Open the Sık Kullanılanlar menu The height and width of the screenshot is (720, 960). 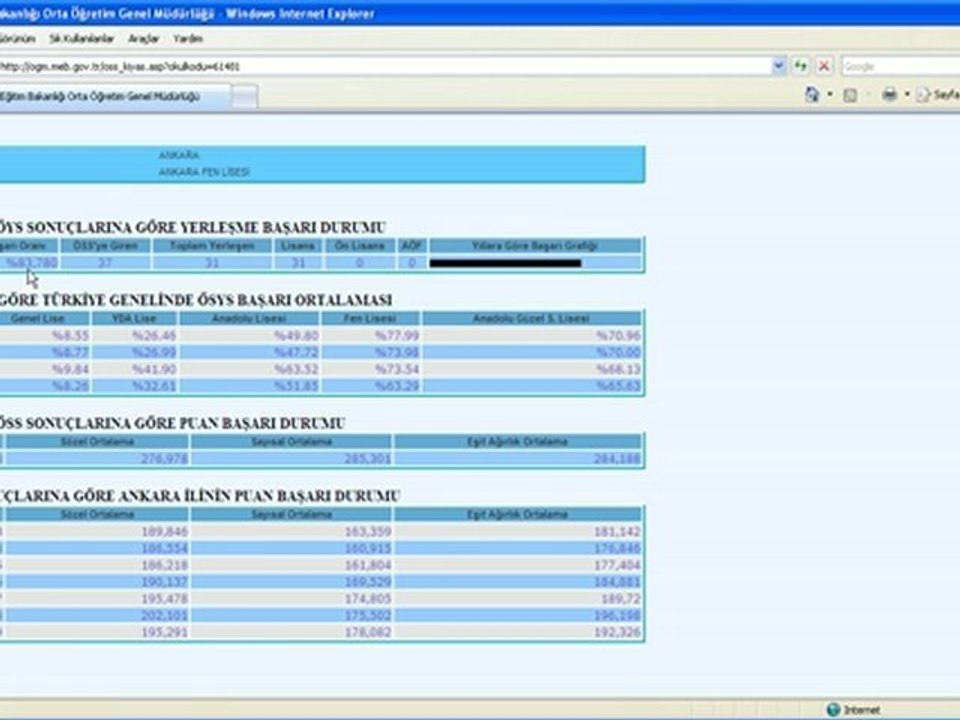click(x=81, y=39)
